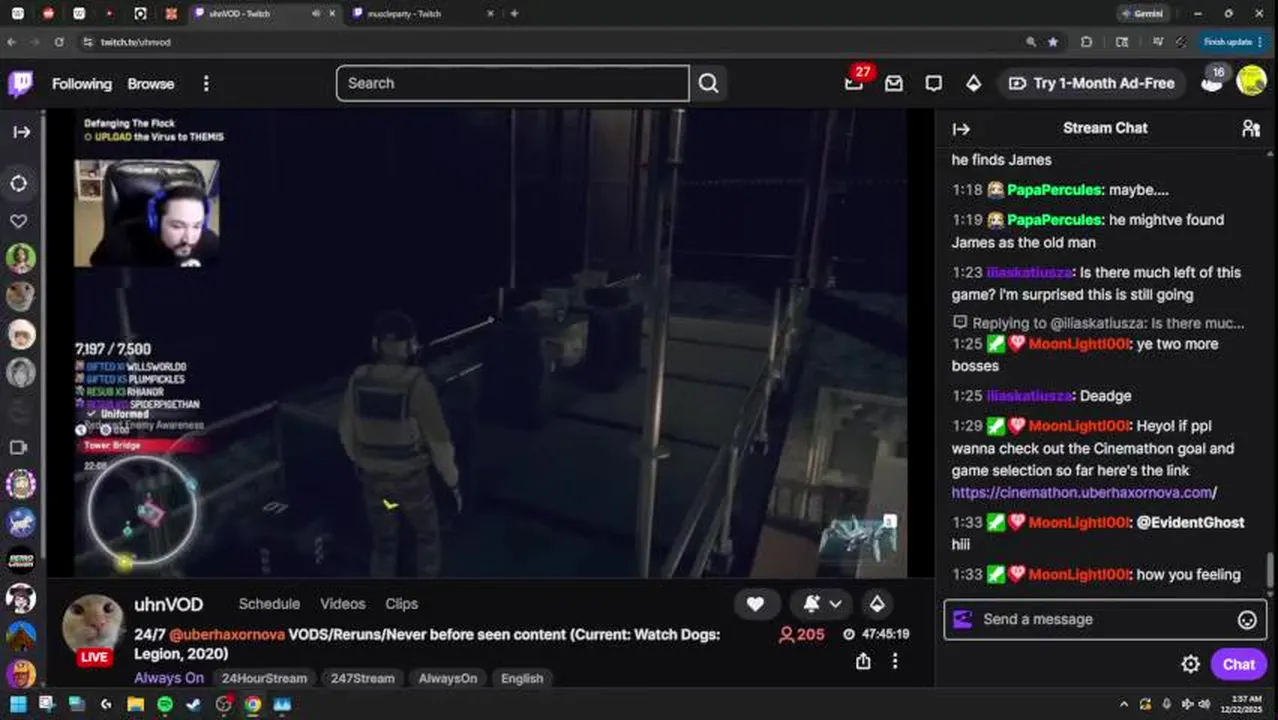
Task: Open the Twitch home logo
Action: click(x=20, y=83)
